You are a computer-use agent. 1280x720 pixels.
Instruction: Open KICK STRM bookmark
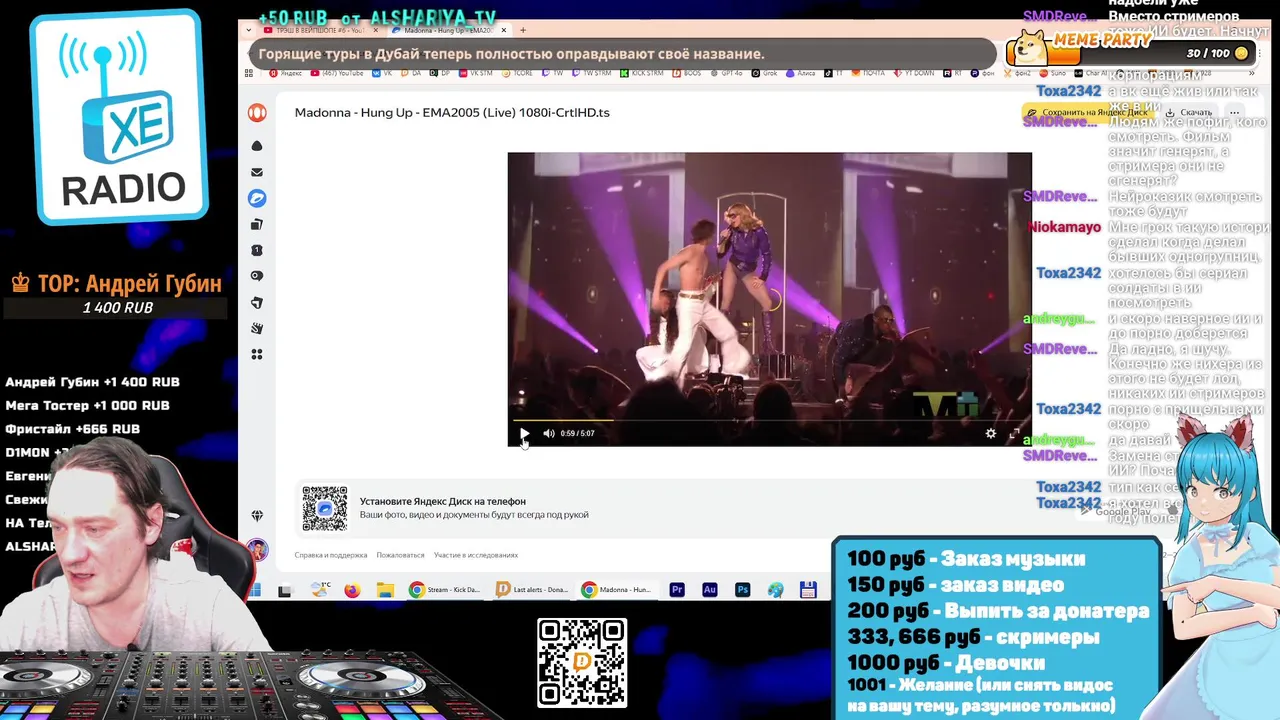pos(642,73)
